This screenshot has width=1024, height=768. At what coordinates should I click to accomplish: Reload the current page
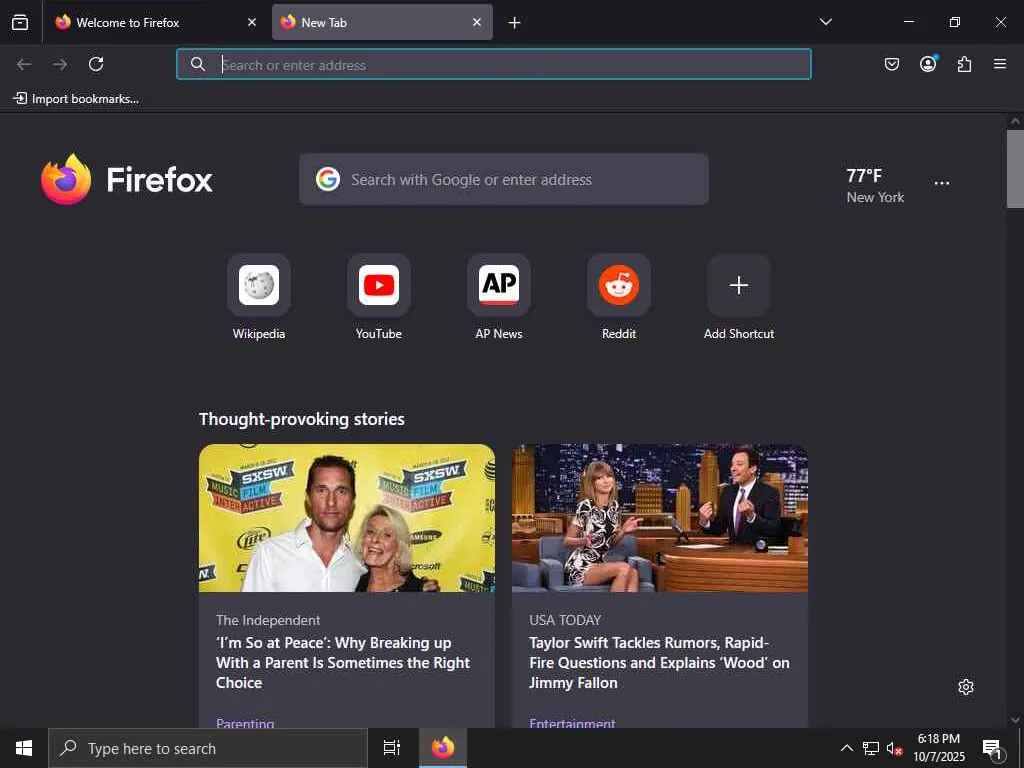(96, 64)
